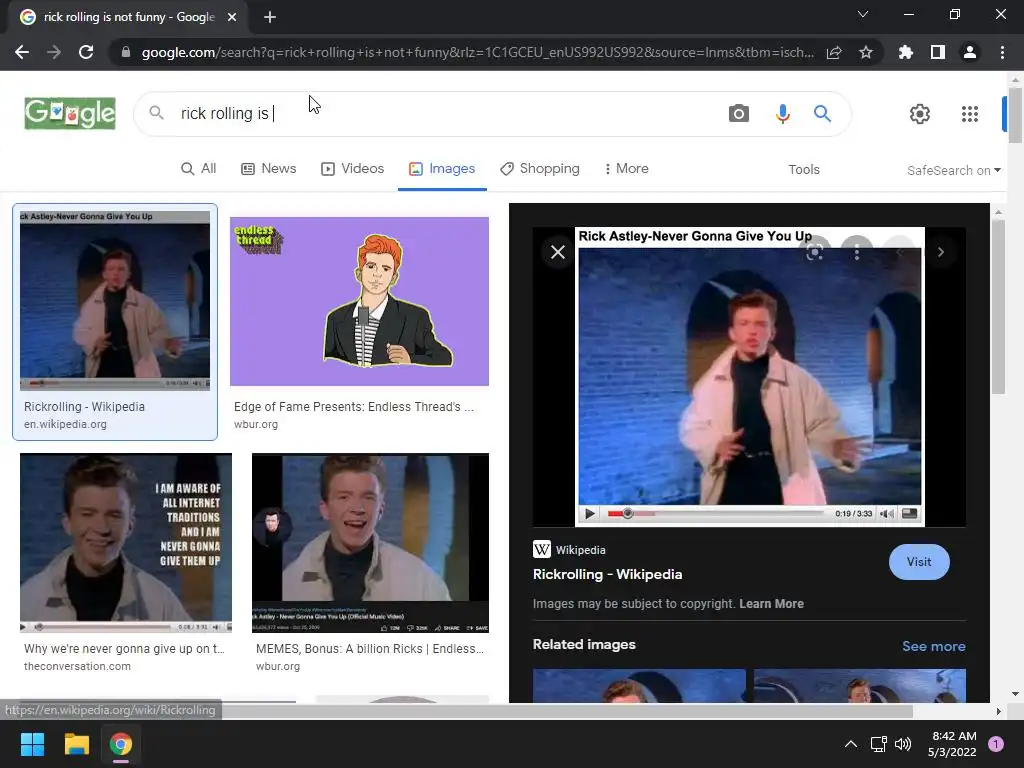
Task: Click 'Why we're never gonna give up' title
Action: tap(124, 648)
